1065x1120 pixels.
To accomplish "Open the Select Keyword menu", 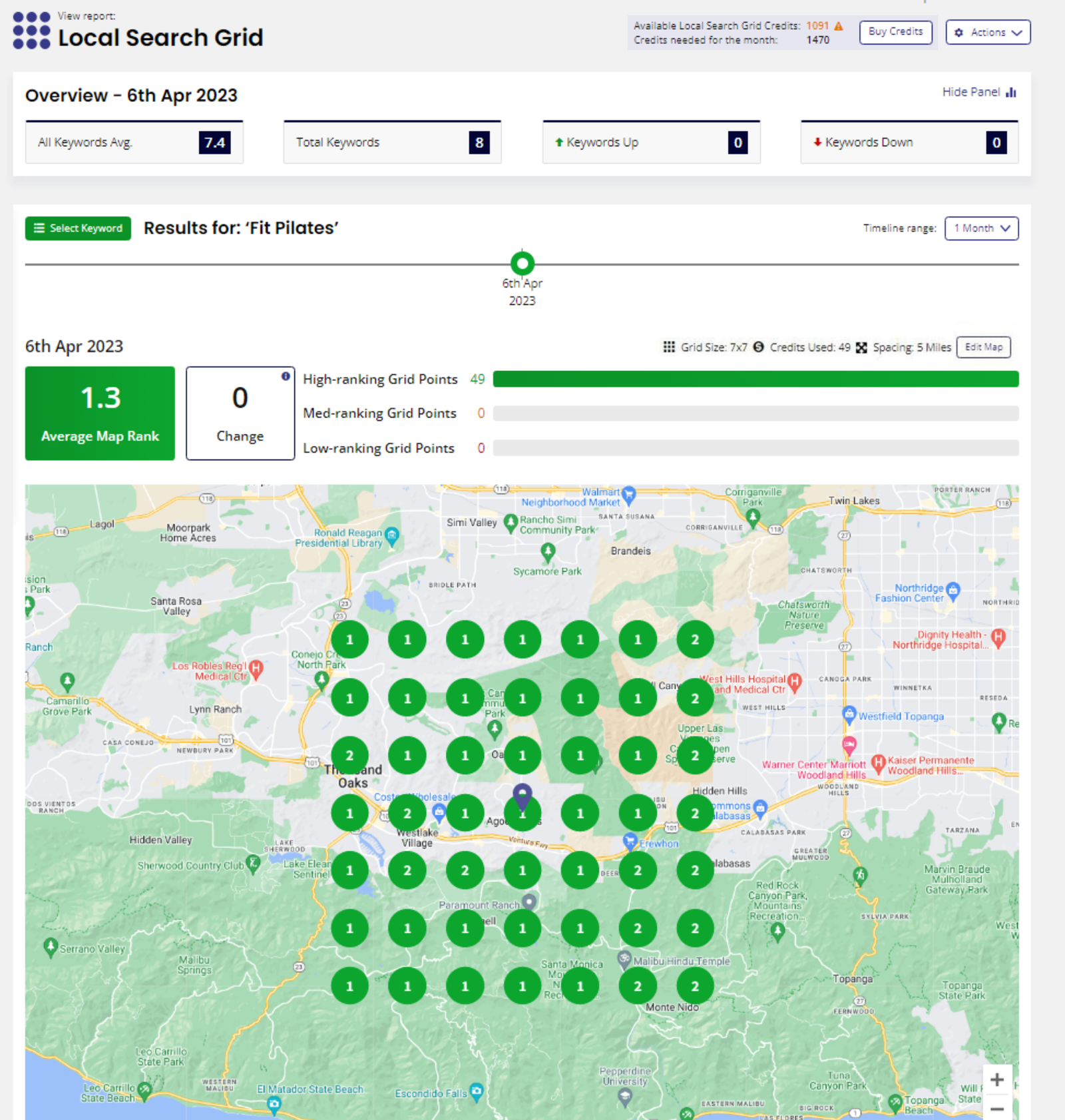I will pos(79,228).
